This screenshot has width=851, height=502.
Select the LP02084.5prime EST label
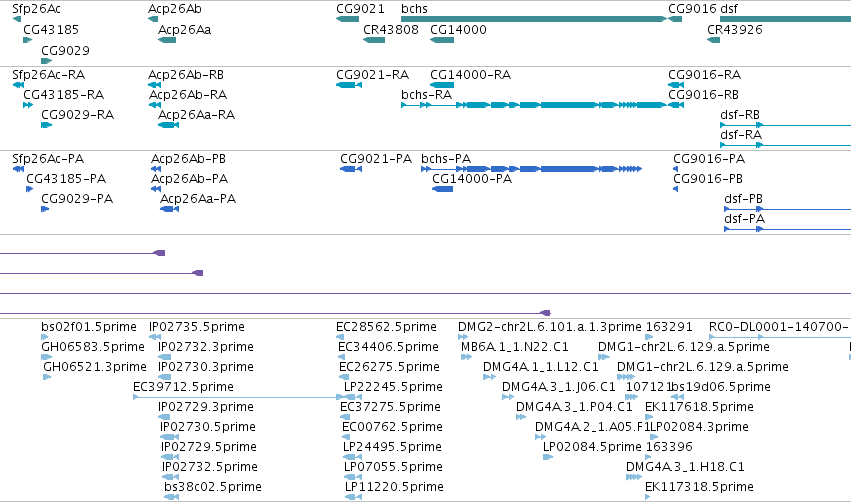(592, 447)
